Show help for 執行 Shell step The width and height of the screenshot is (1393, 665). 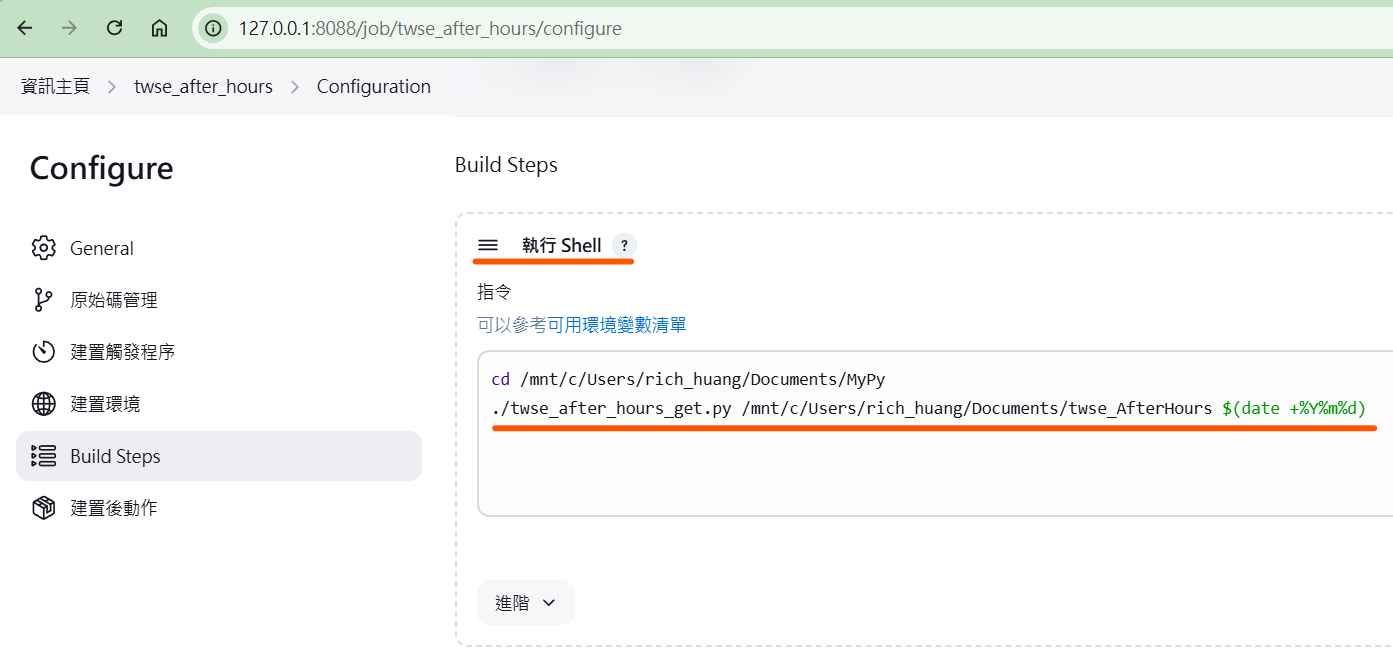click(x=624, y=245)
